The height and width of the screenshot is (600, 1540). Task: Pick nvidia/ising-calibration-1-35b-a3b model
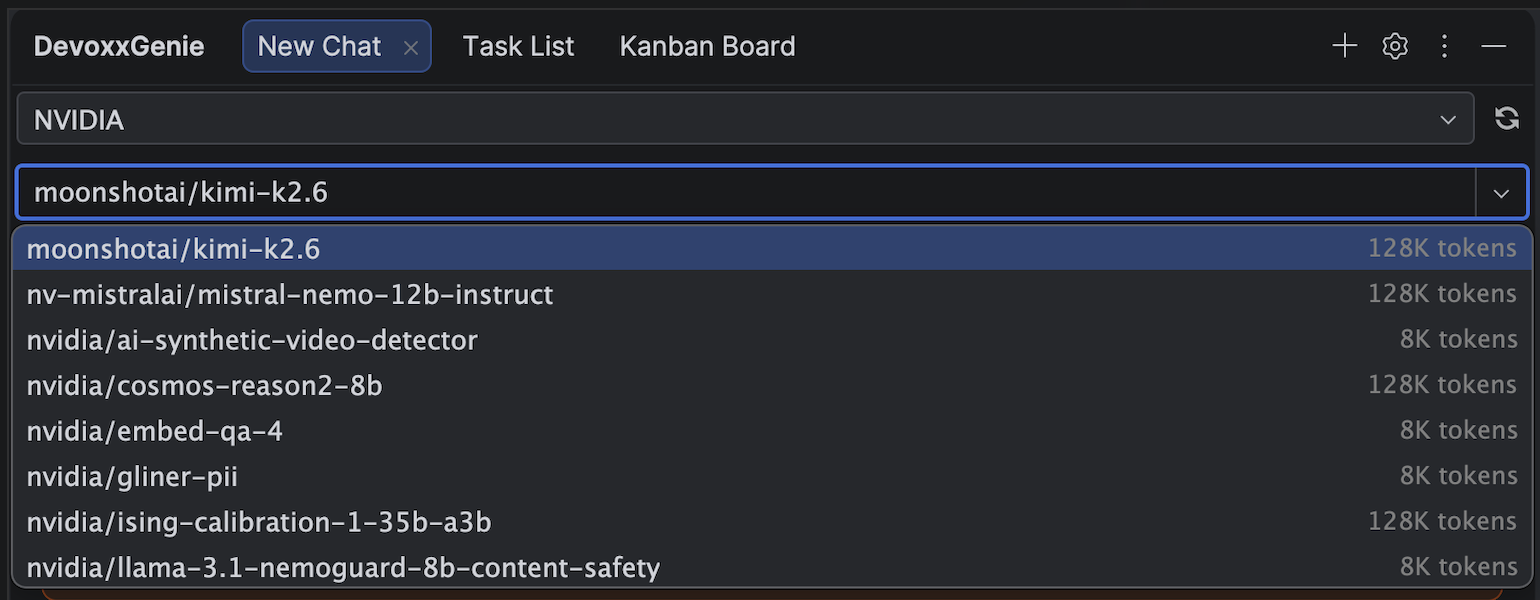(772, 522)
